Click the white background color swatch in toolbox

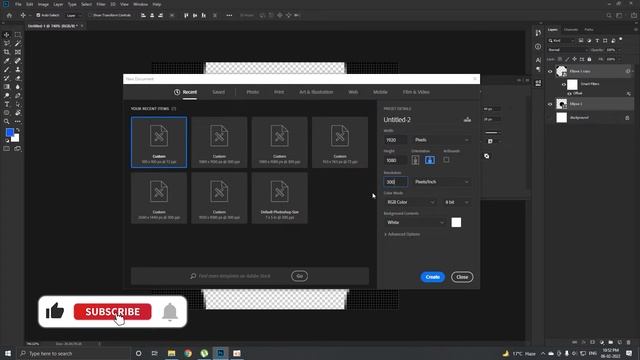(16, 139)
